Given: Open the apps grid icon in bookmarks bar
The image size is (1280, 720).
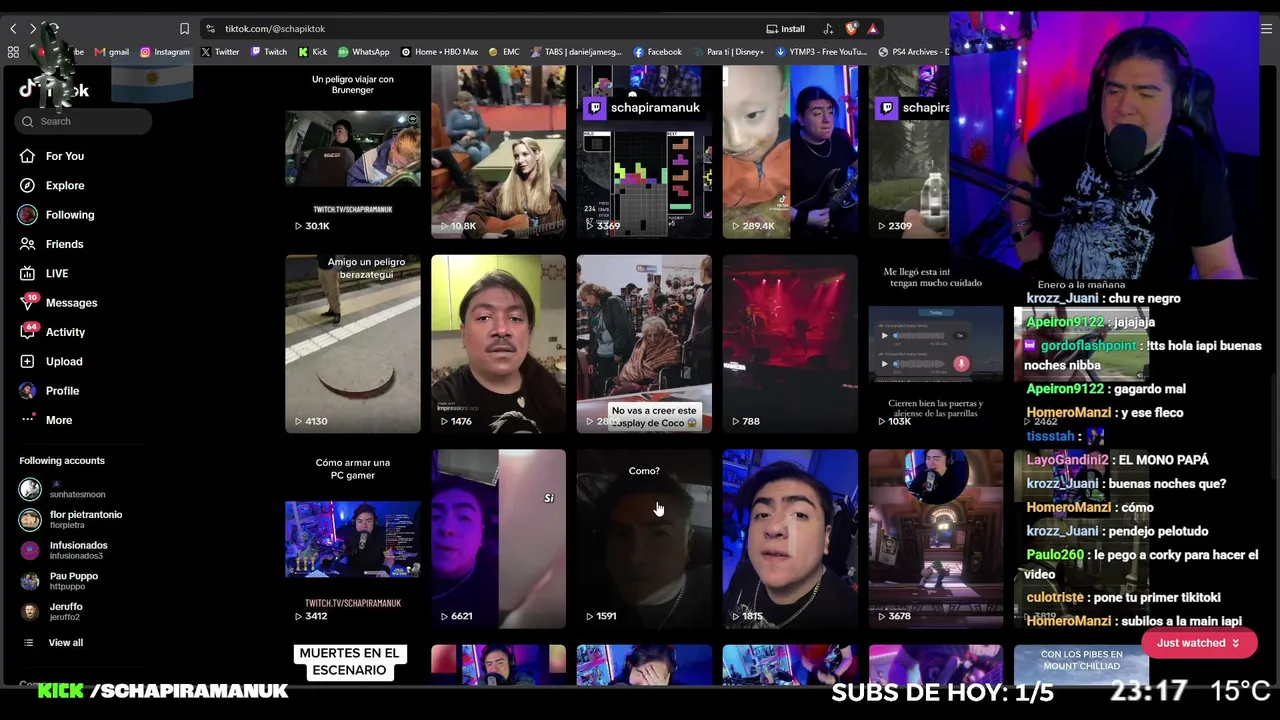Looking at the screenshot, I should (13, 52).
